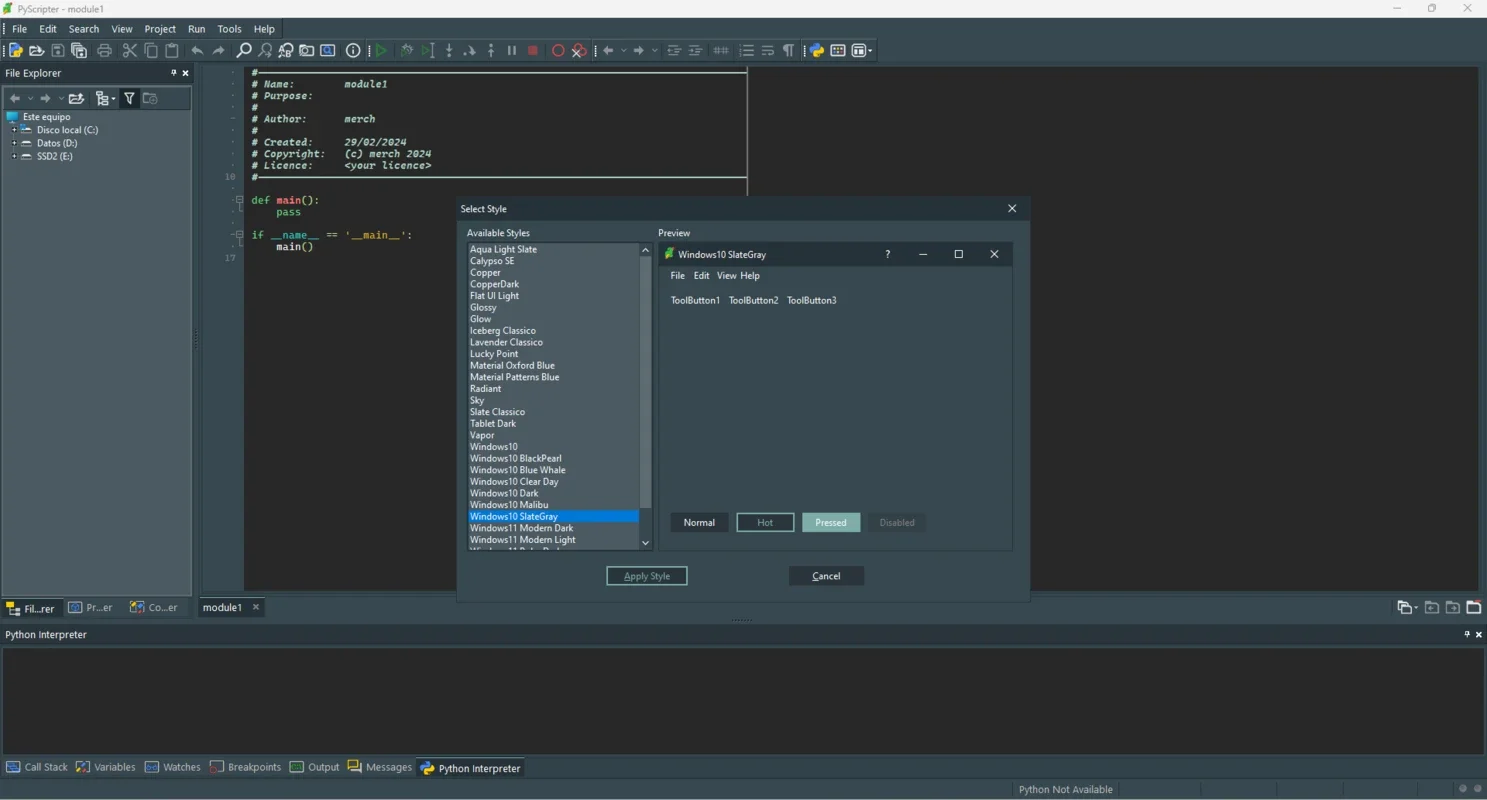Click the Undo arrow icon
The height and width of the screenshot is (800, 1487).
click(x=197, y=51)
